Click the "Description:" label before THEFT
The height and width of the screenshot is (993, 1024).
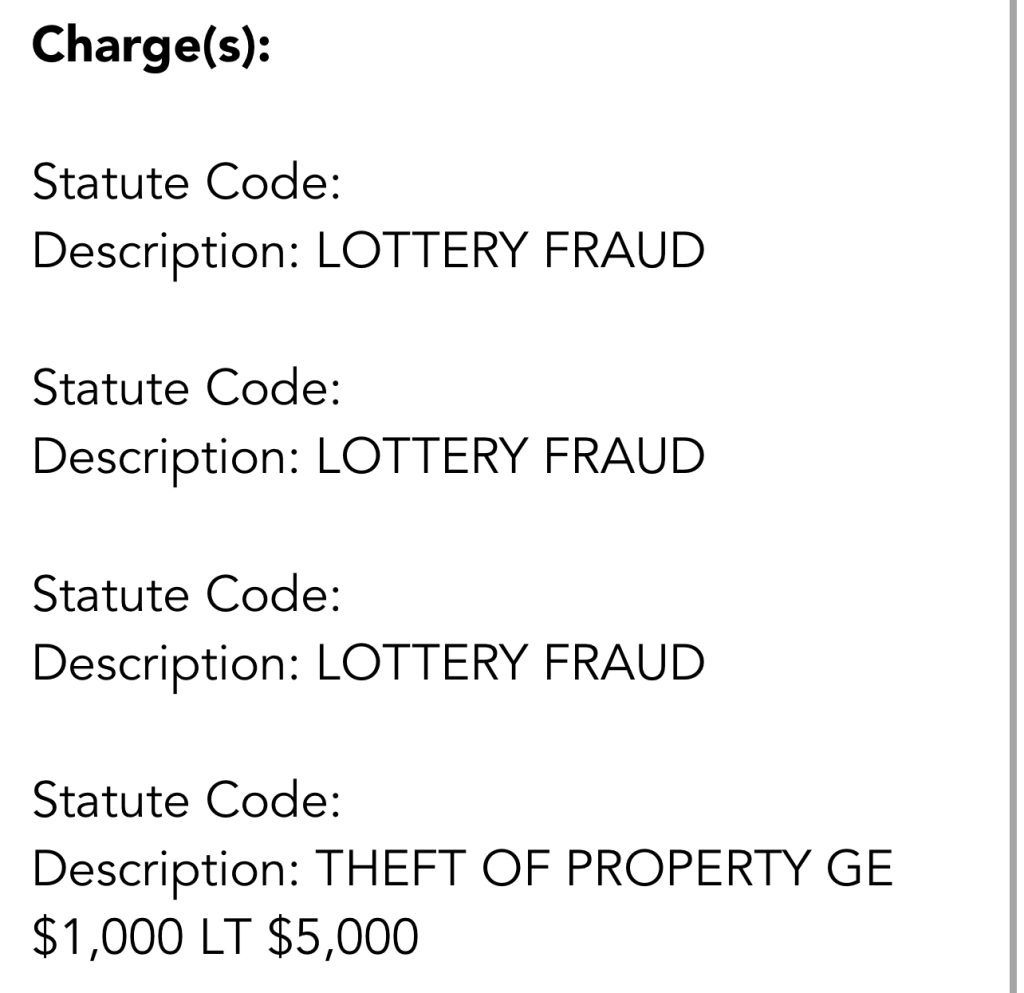[167, 869]
